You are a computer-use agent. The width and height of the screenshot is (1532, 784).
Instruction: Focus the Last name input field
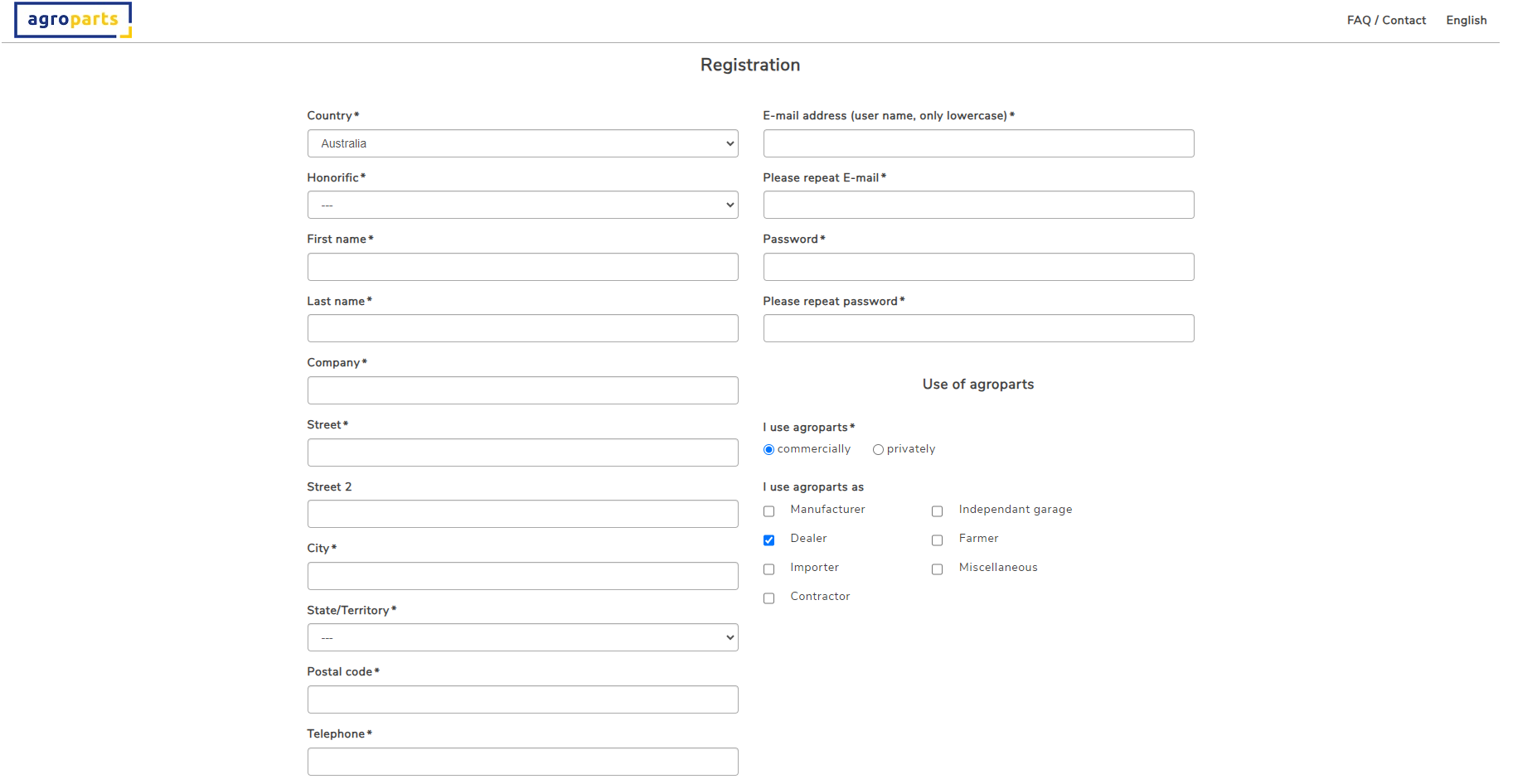pyautogui.click(x=522, y=328)
